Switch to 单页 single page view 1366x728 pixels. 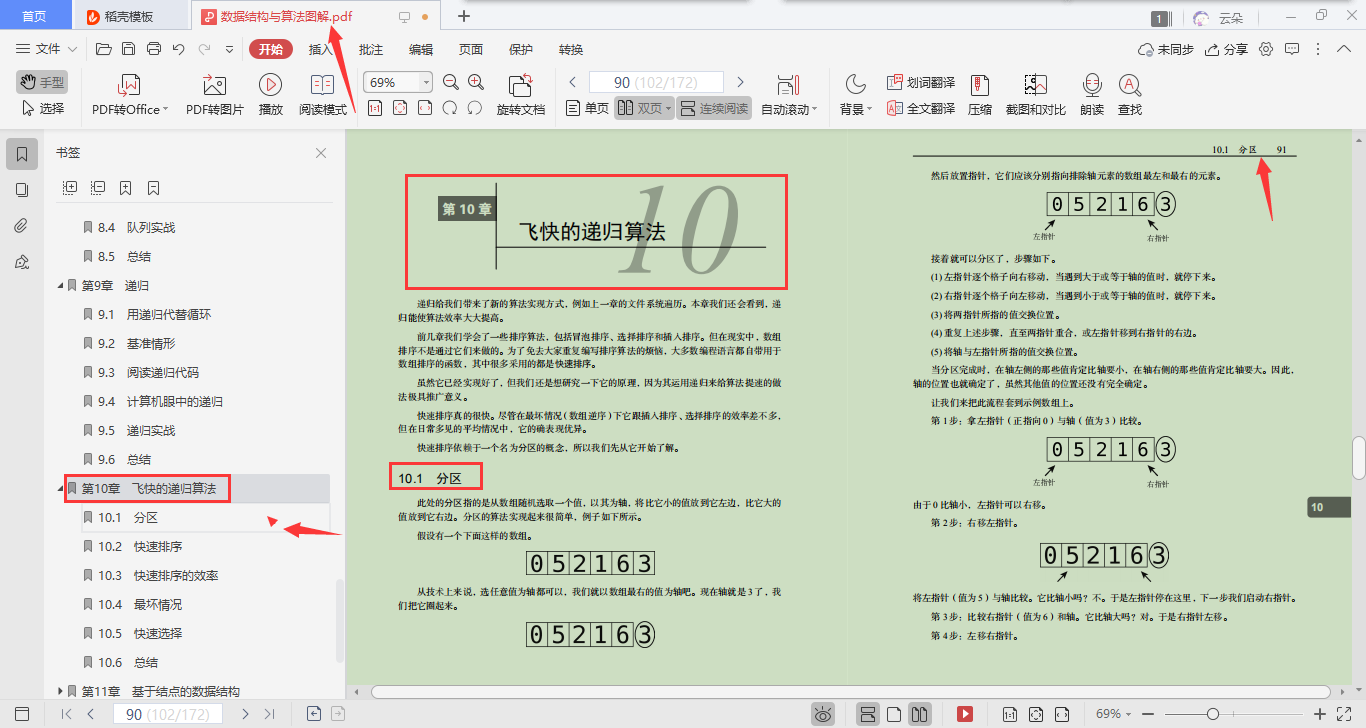(587, 108)
